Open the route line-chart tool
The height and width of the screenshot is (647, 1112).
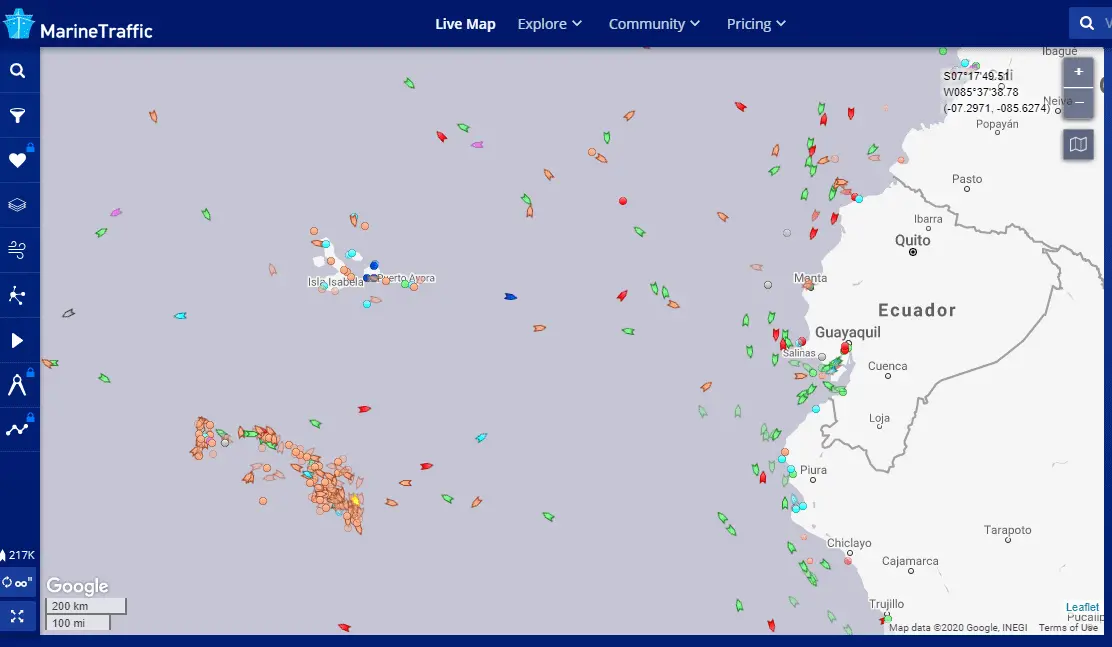[x=18, y=429]
